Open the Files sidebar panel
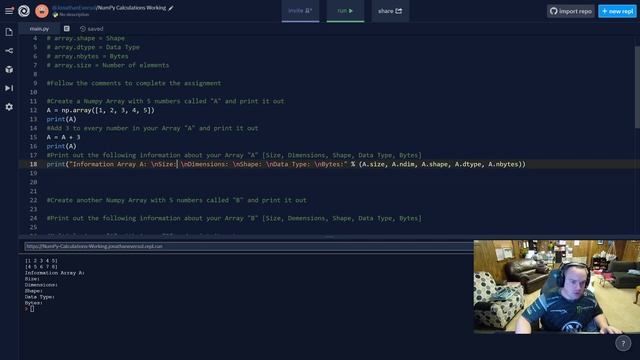This screenshot has height=360, width=640. pyautogui.click(x=9, y=32)
